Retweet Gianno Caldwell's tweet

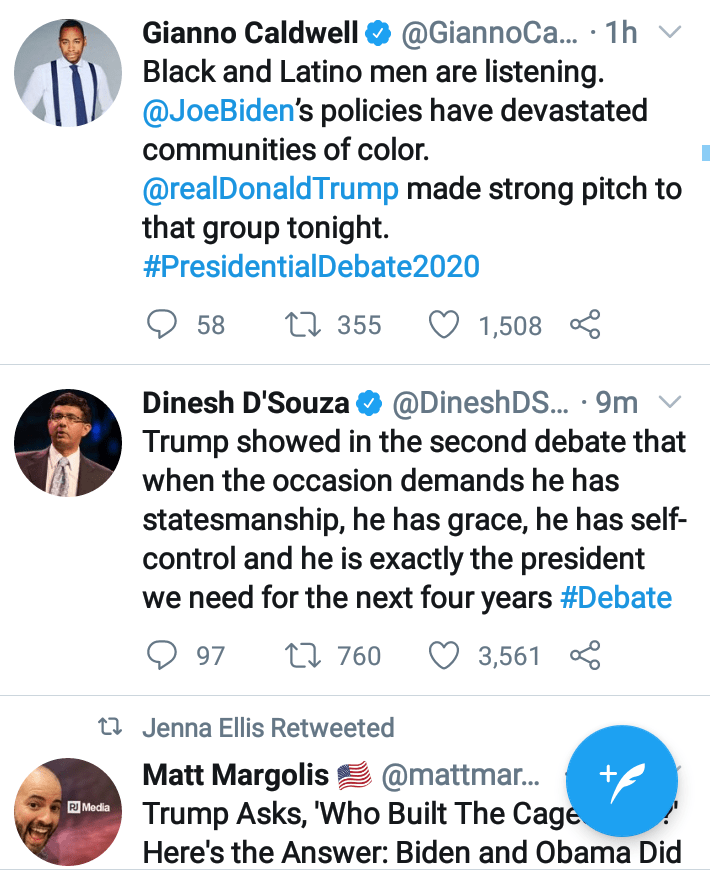coord(297,325)
